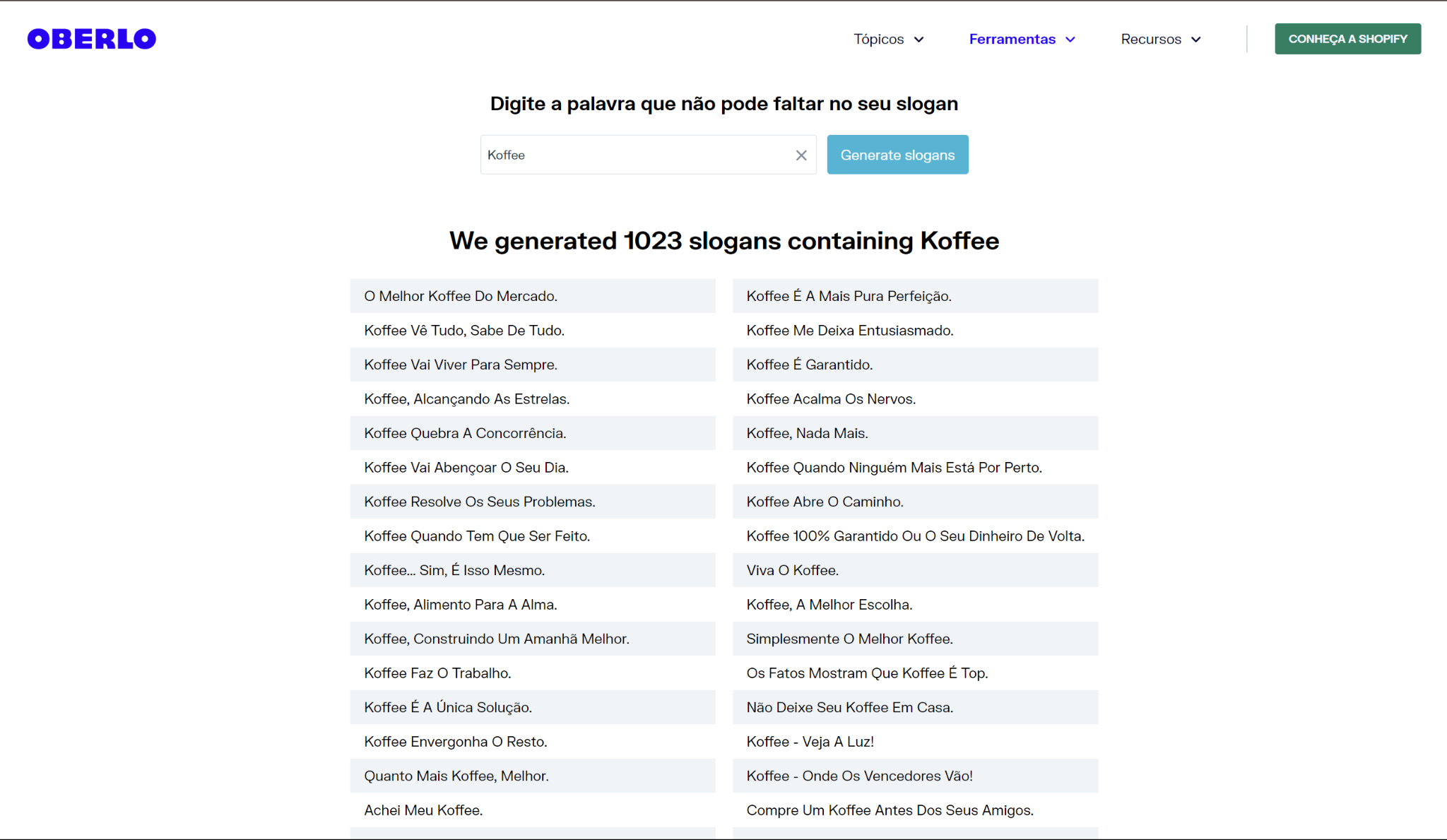Select slogan 'Koffee Envergonha O Resto.'
Viewport: 1447px width, 840px height.
[x=533, y=742]
